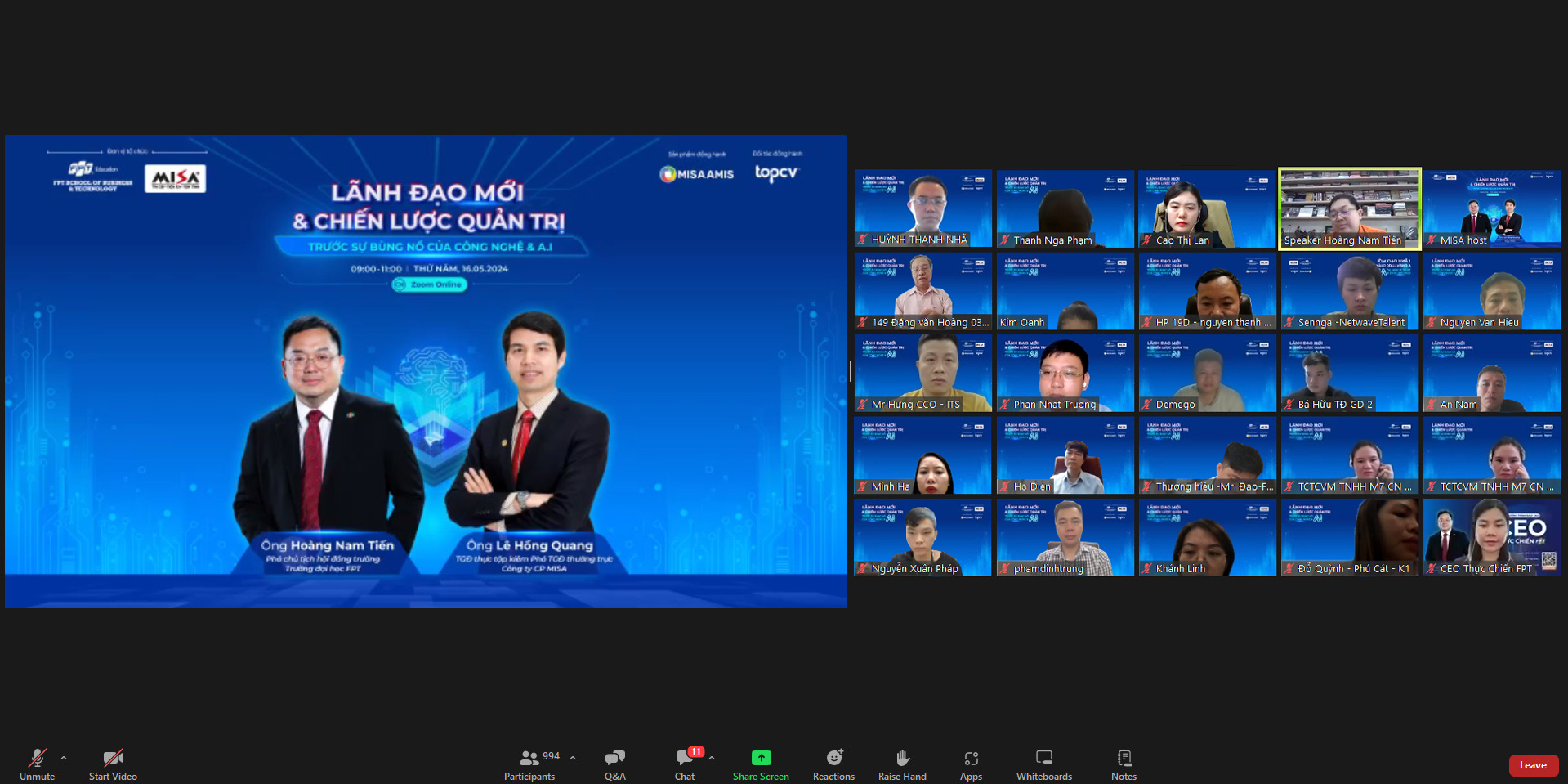Select phamdinhtrung video tile

[x=1065, y=537]
